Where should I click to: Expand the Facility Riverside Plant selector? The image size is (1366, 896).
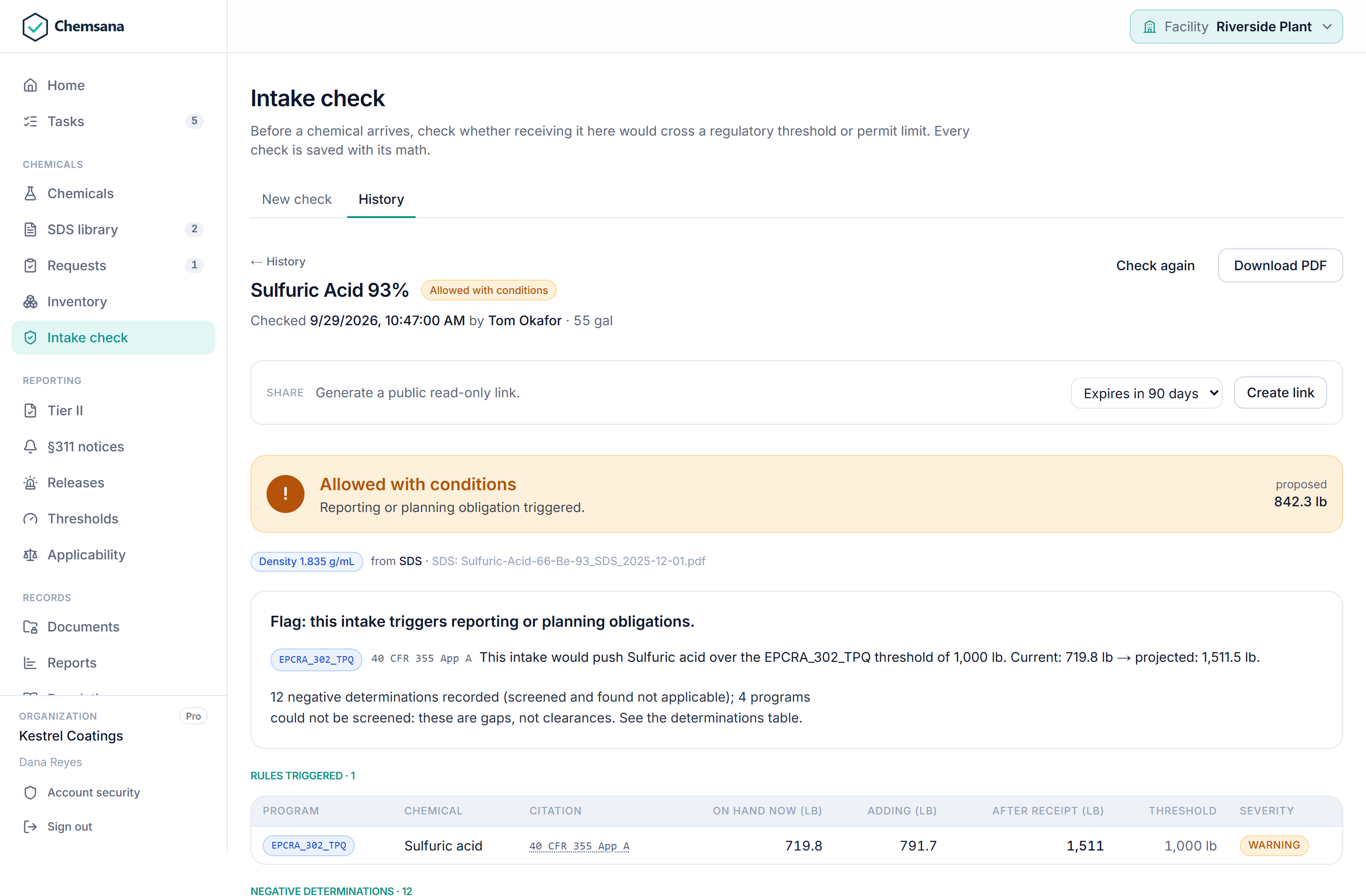(x=1236, y=27)
